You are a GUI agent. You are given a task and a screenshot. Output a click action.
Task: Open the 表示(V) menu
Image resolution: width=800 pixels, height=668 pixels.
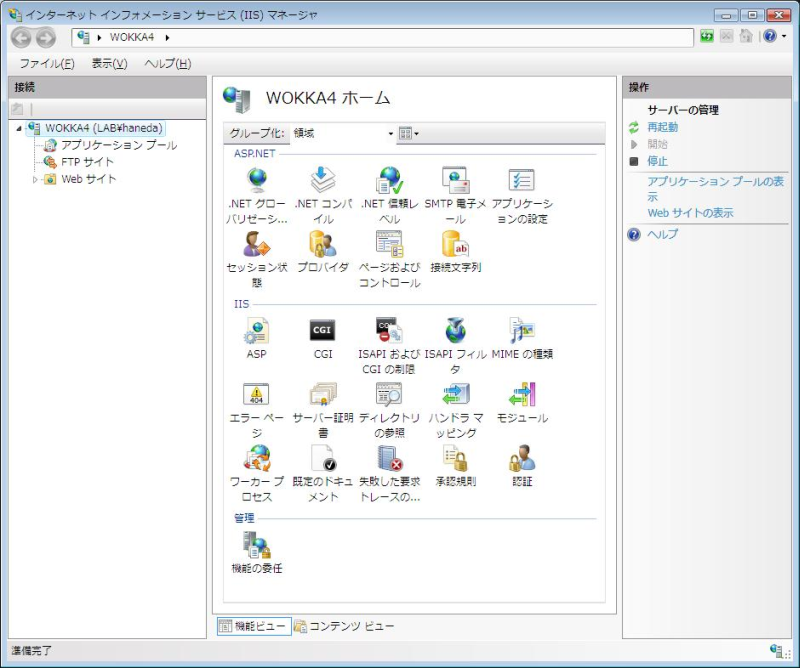tap(109, 64)
